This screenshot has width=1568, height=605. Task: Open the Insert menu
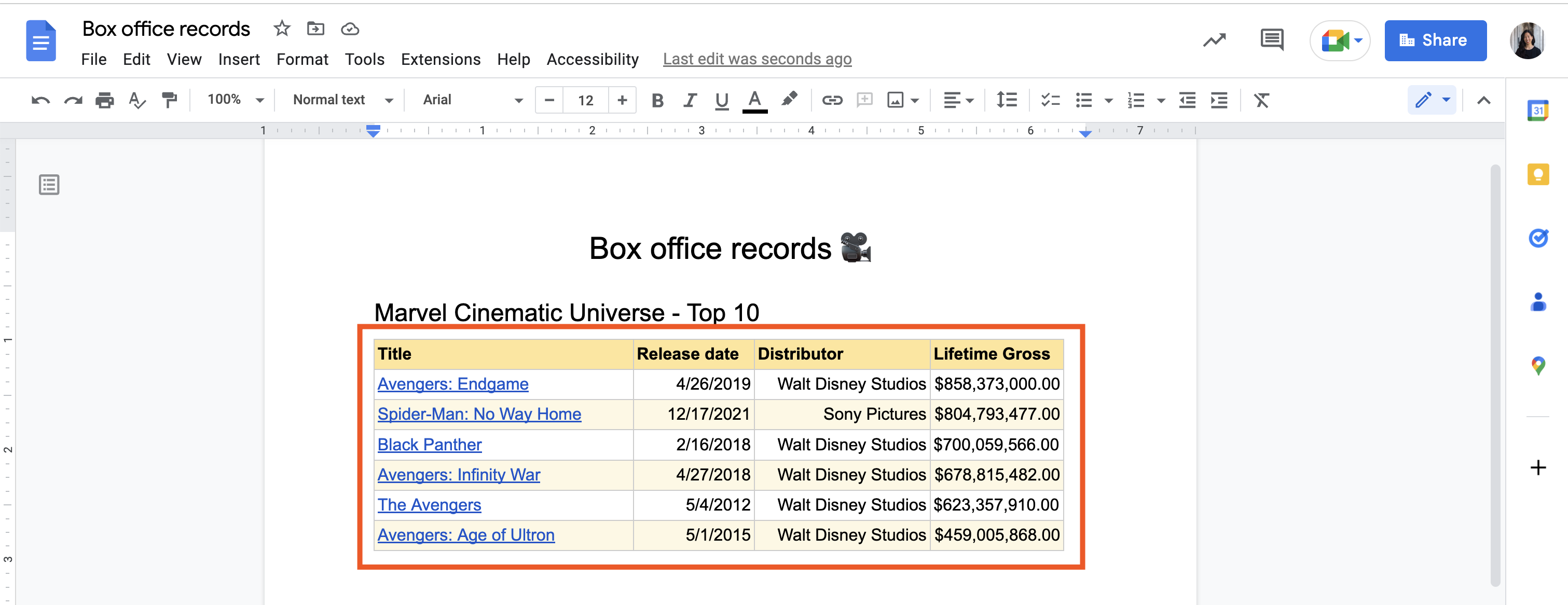click(x=237, y=57)
